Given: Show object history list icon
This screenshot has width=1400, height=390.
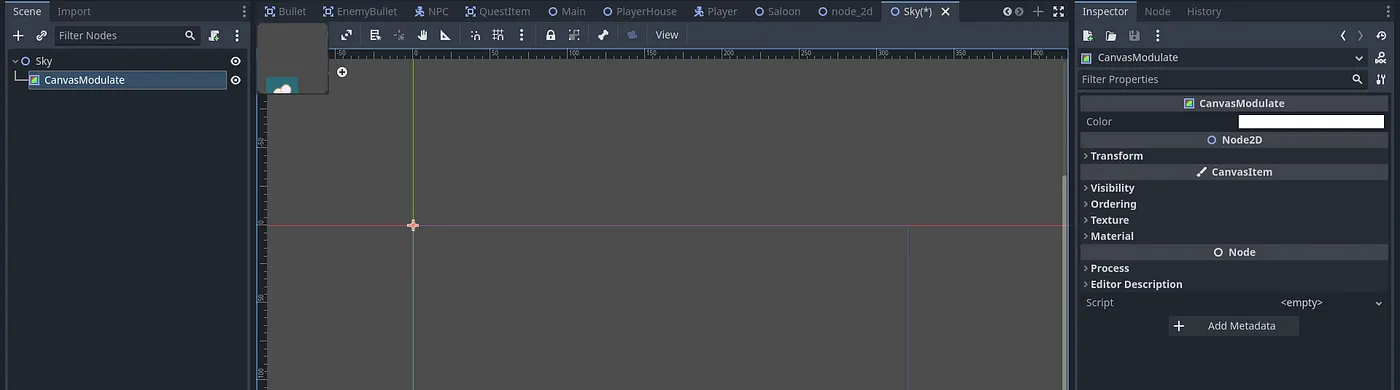Looking at the screenshot, I should tap(1380, 35).
